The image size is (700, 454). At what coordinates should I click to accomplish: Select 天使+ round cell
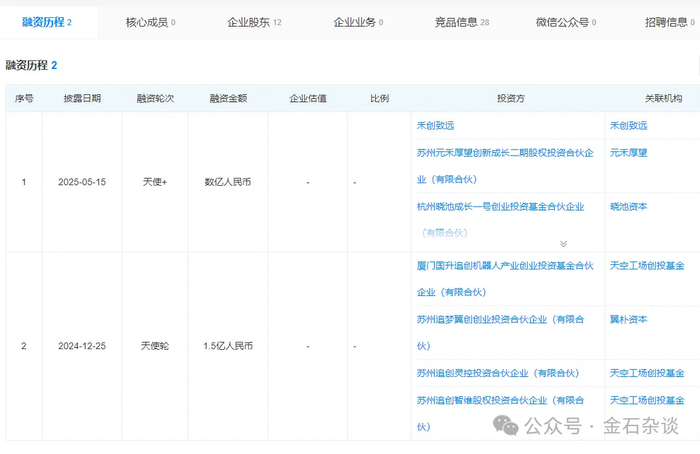point(155,182)
